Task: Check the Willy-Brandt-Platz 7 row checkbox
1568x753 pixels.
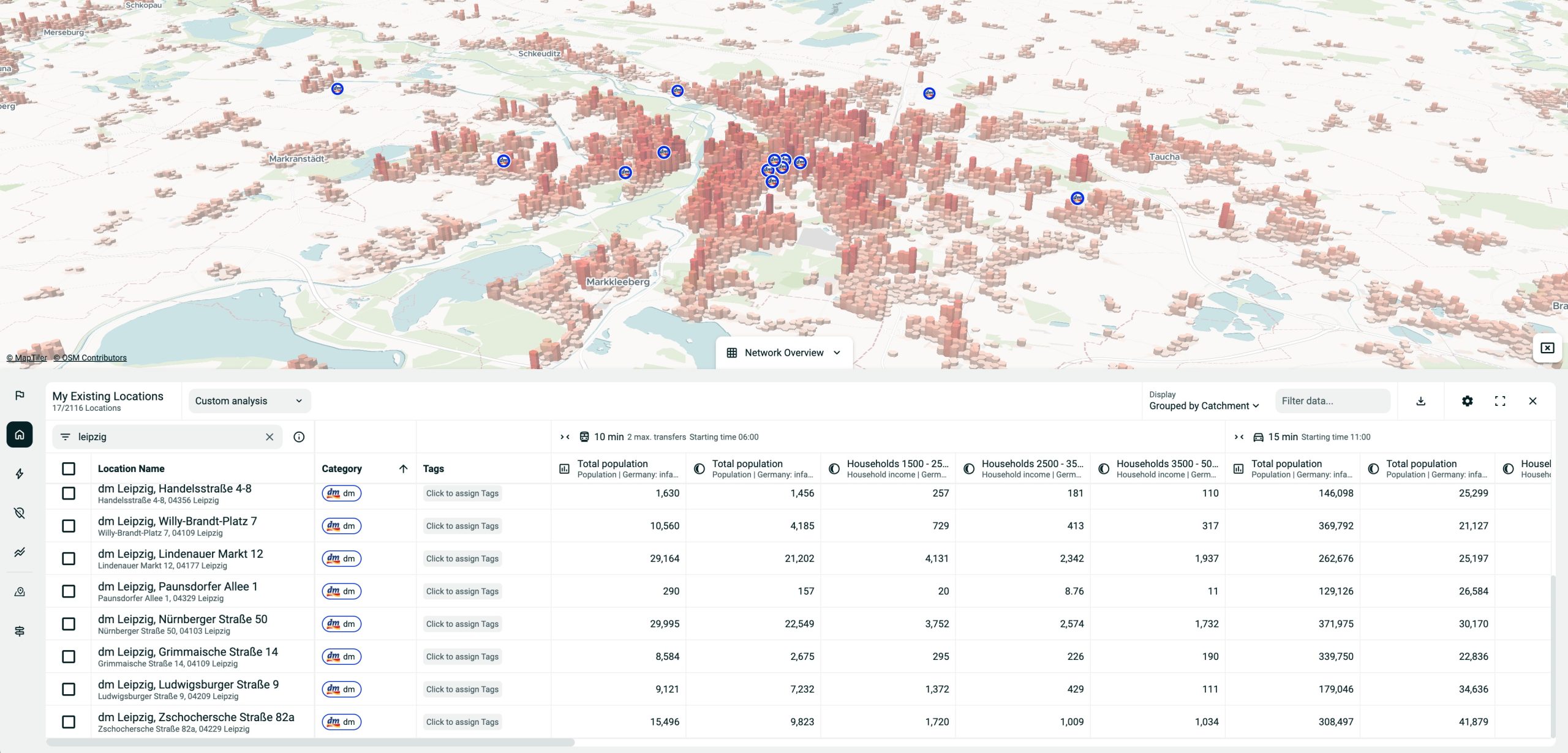Action: click(x=69, y=526)
